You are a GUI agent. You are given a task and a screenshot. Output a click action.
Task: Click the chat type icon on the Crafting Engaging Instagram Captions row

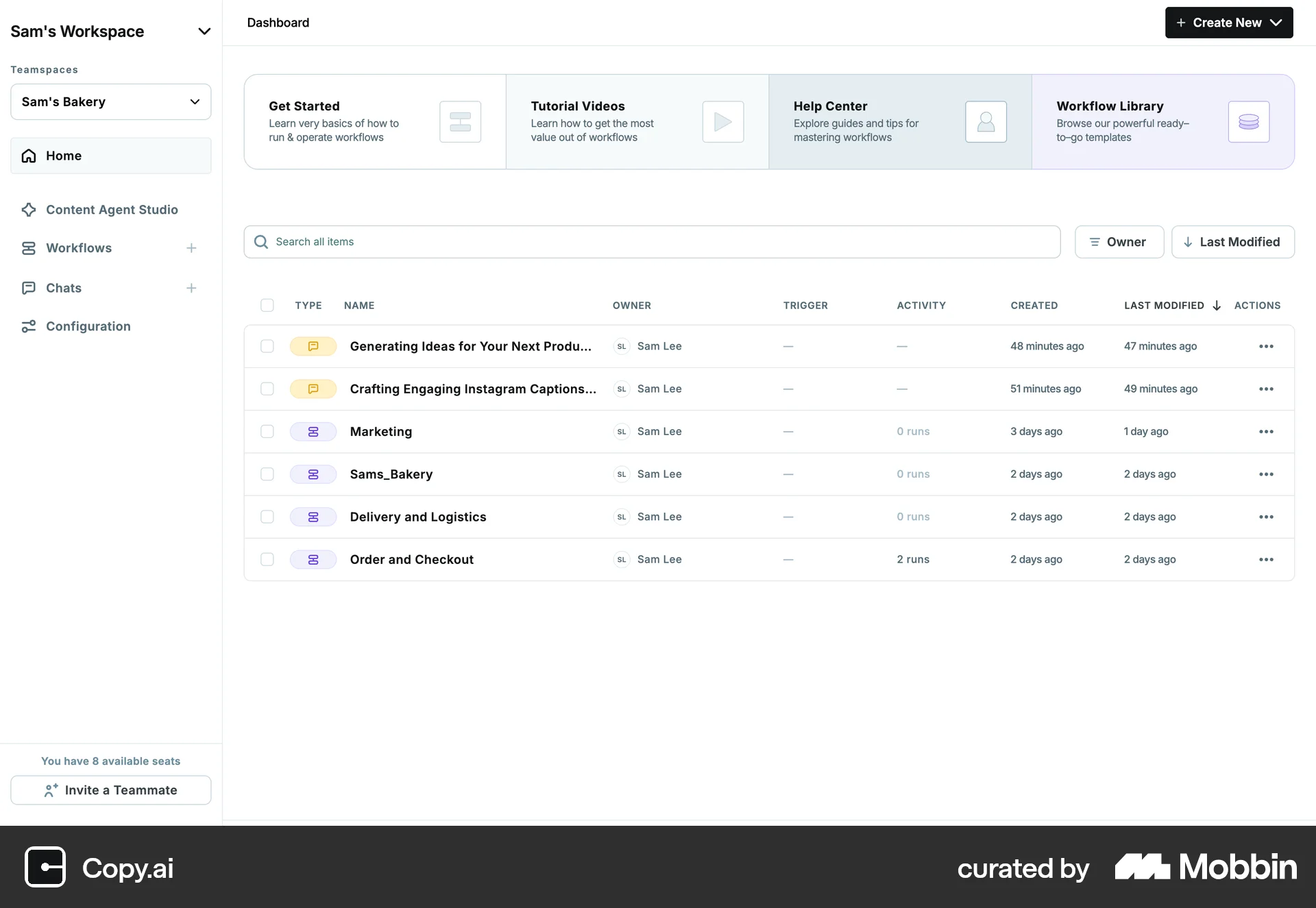(313, 389)
